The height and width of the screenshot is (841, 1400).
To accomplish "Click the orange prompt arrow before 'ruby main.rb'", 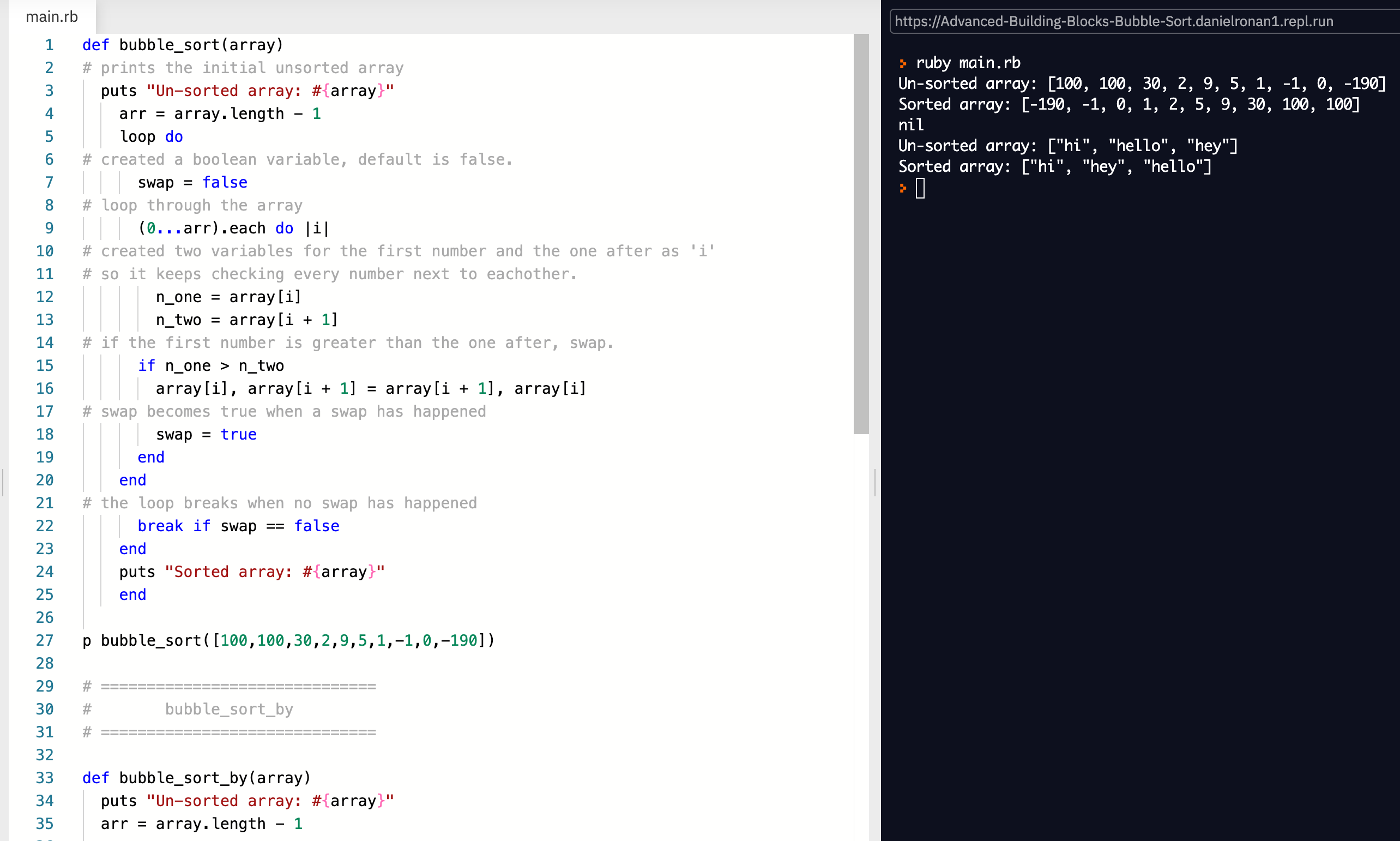I will [x=903, y=63].
